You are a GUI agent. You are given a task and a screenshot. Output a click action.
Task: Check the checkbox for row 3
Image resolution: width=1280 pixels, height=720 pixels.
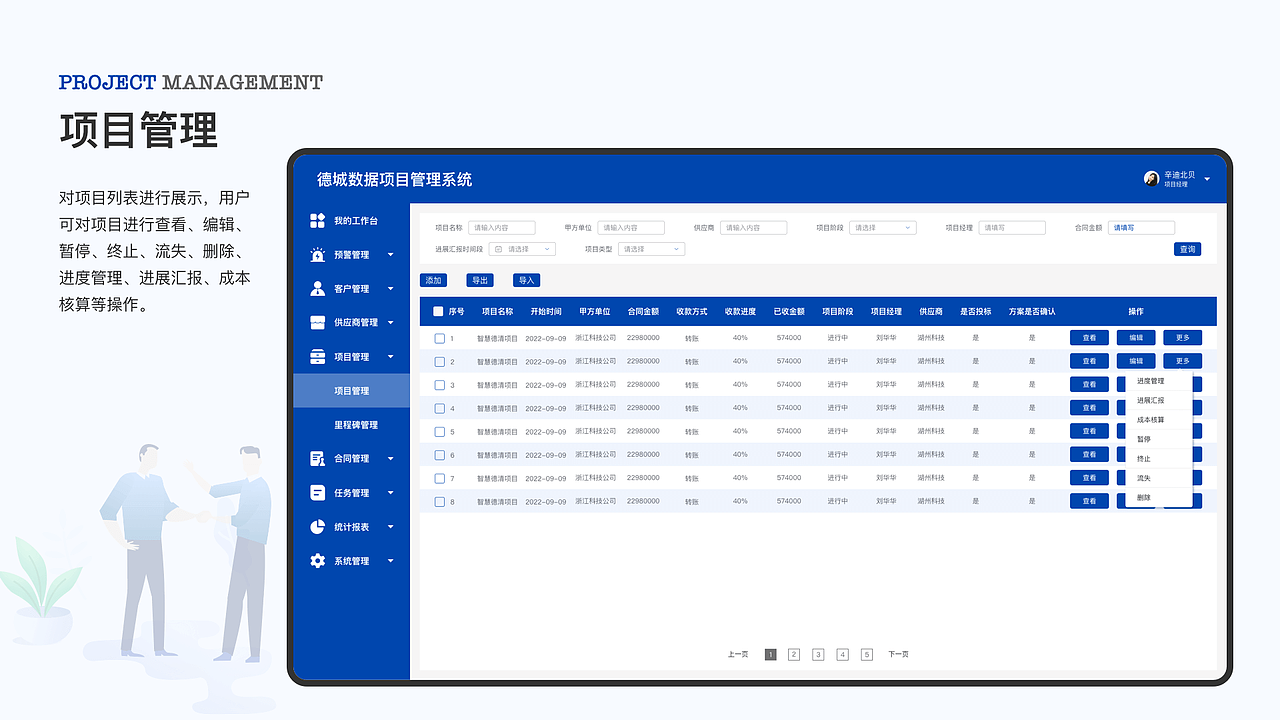[x=439, y=385]
